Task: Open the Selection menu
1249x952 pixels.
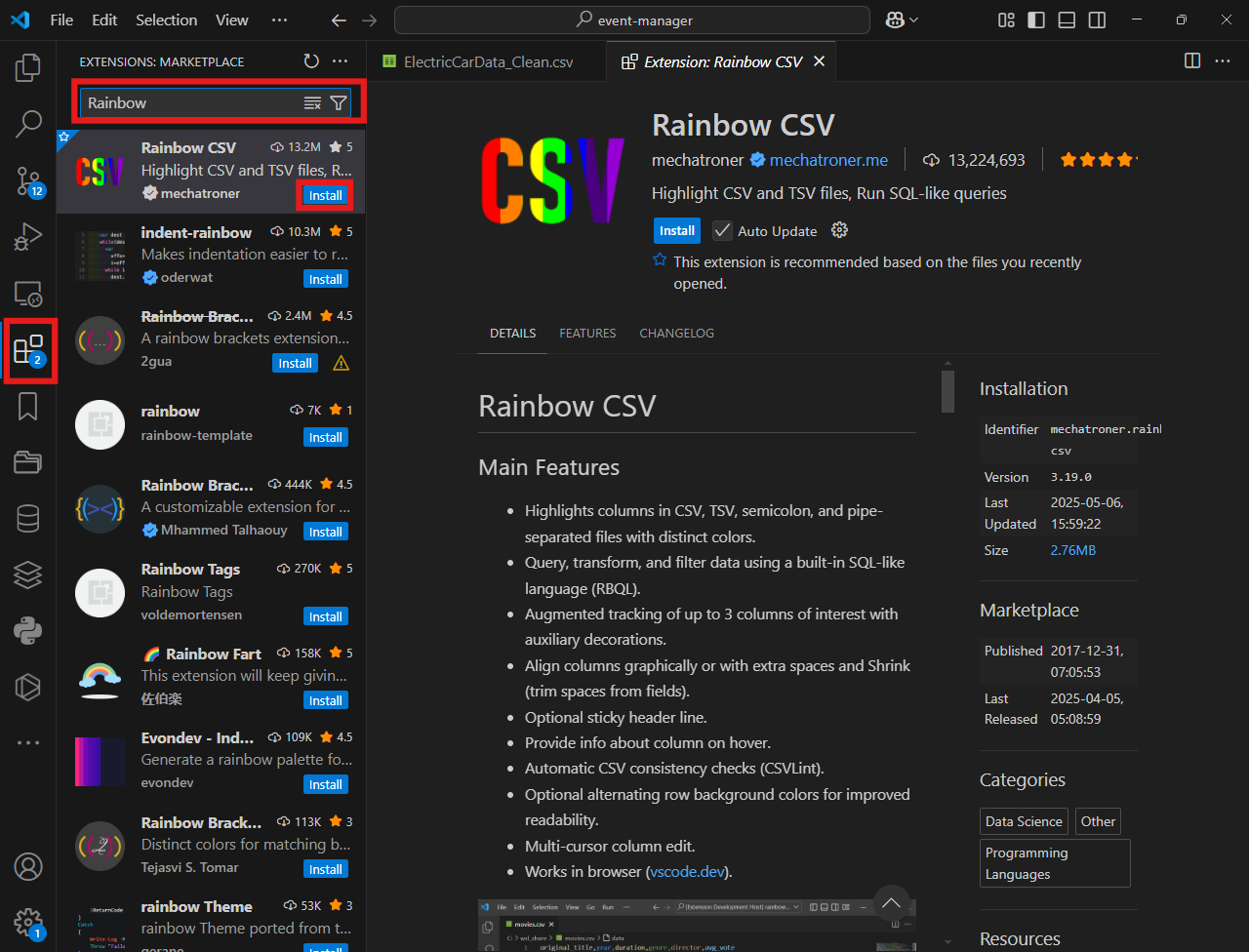Action: click(x=166, y=20)
